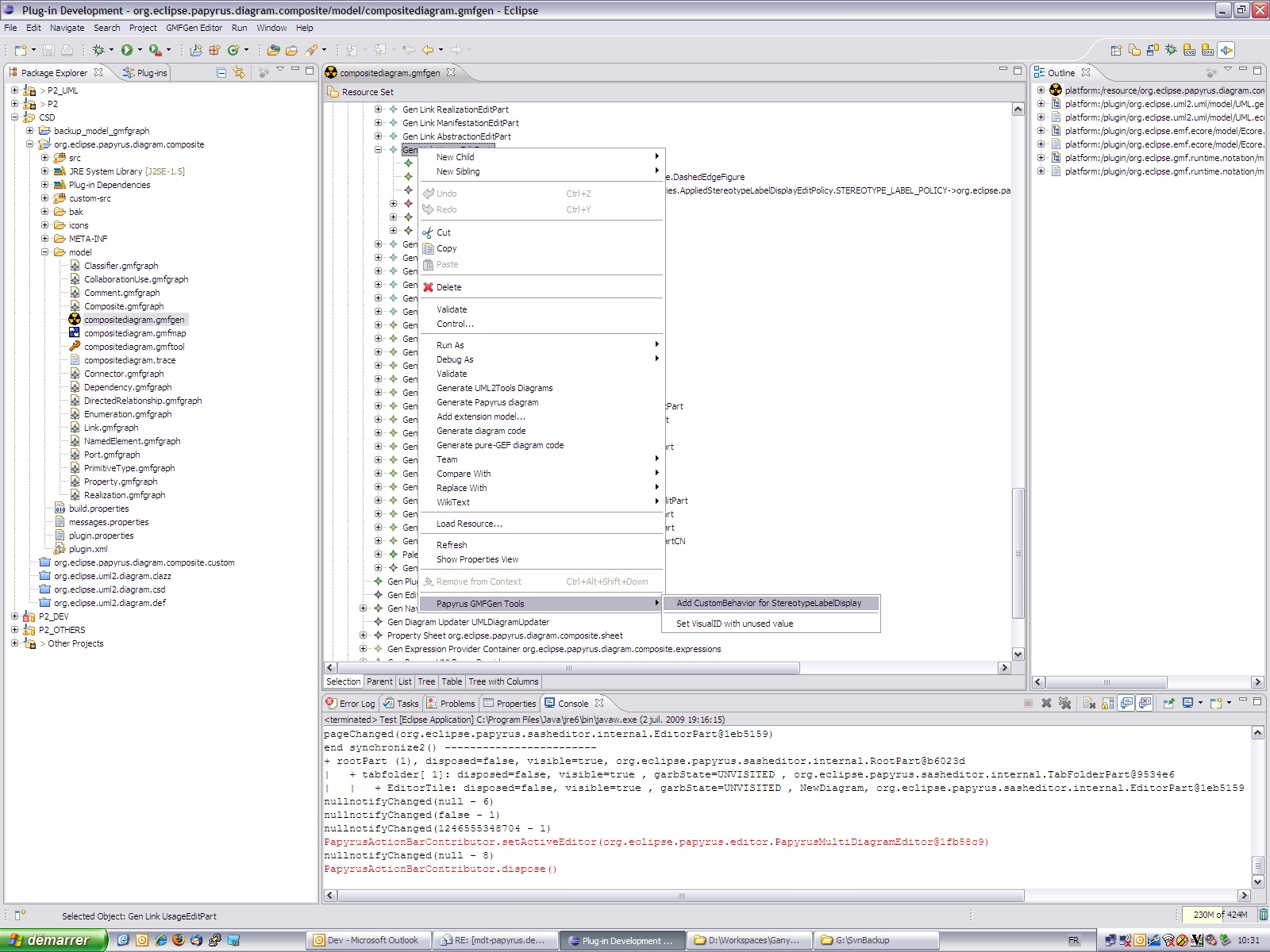Open the GMFGen Editor menu
This screenshot has width=1270, height=952.
(x=194, y=28)
